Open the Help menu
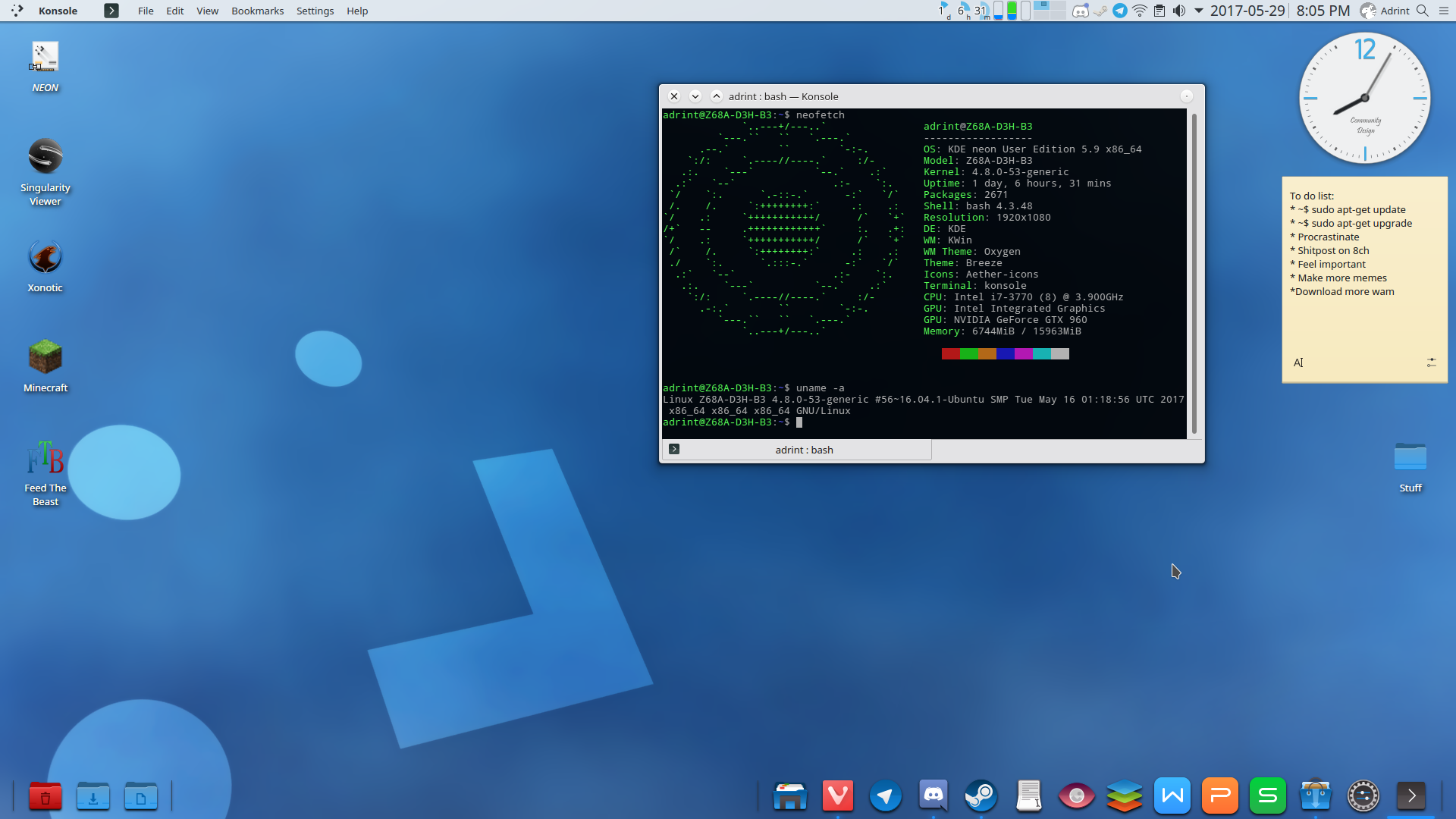 357,11
